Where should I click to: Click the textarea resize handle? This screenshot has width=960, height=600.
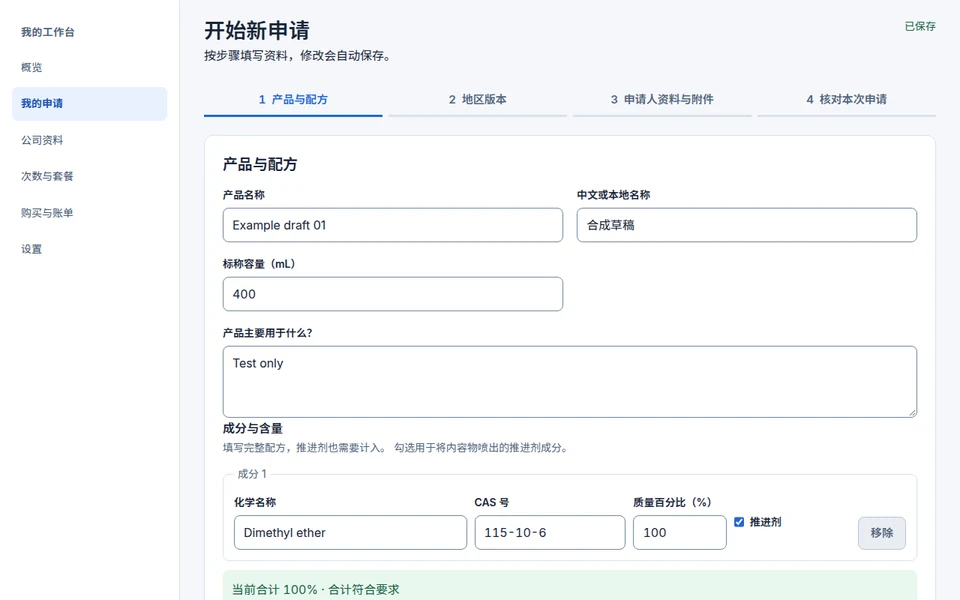pos(912,413)
